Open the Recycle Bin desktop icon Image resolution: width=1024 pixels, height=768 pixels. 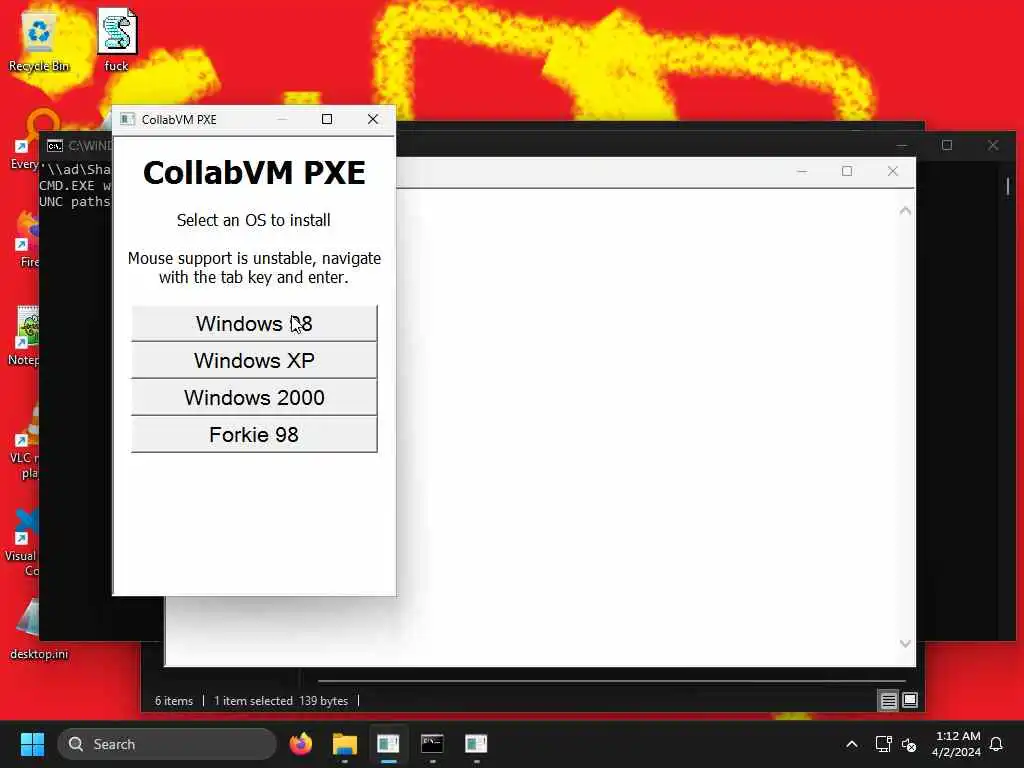pyautogui.click(x=39, y=41)
